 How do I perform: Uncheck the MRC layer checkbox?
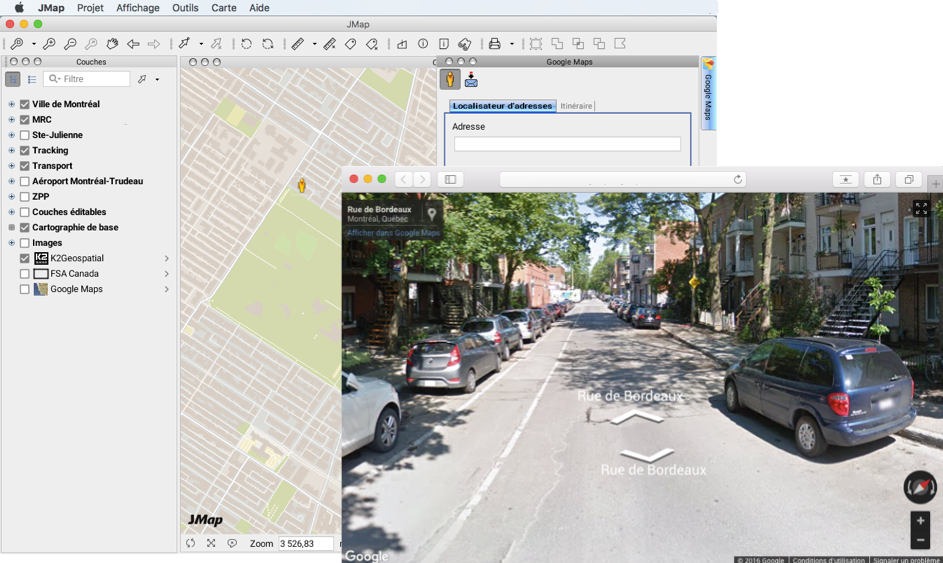point(25,120)
